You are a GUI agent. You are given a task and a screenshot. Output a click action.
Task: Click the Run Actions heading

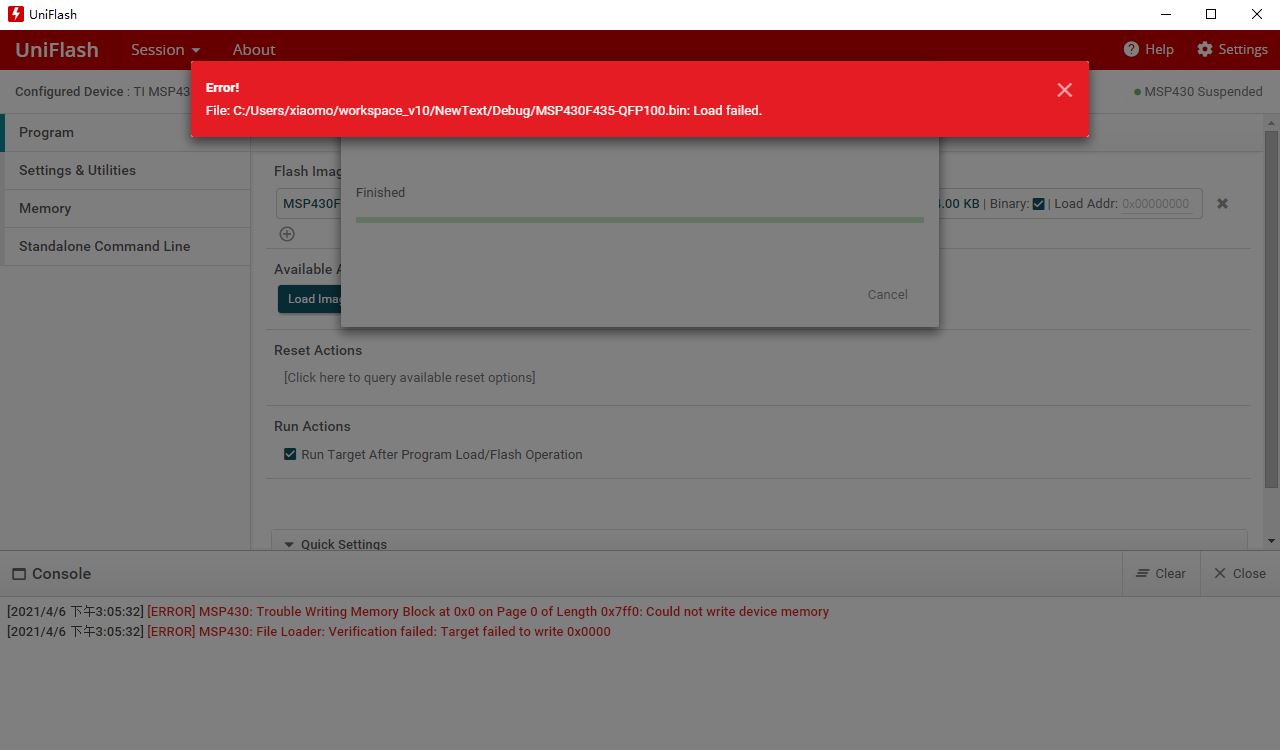point(312,426)
